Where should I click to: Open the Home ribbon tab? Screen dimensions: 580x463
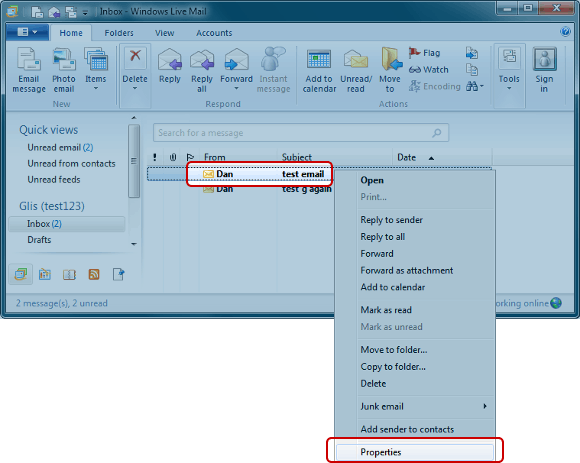(71, 33)
